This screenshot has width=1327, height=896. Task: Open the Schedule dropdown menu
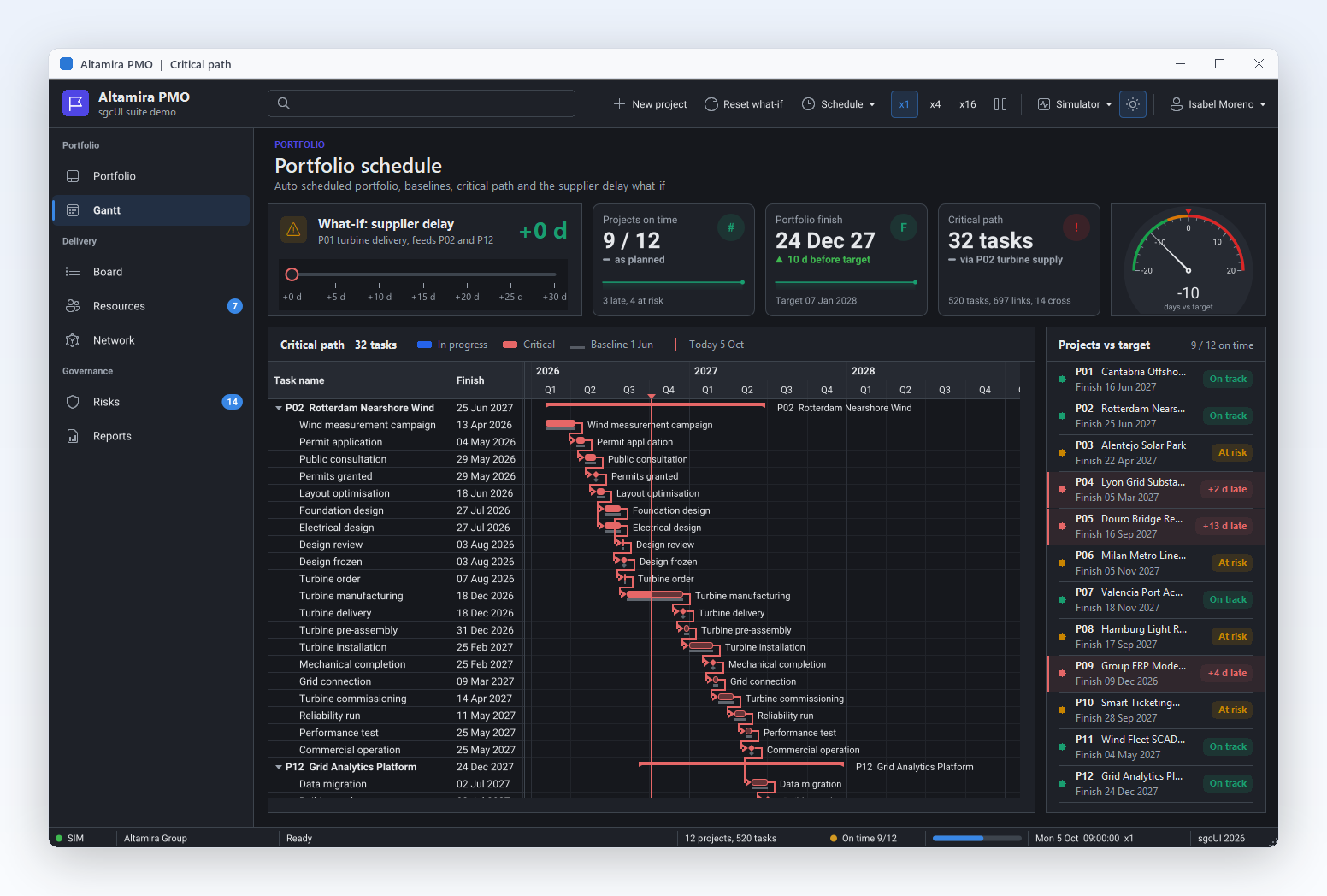tap(839, 104)
